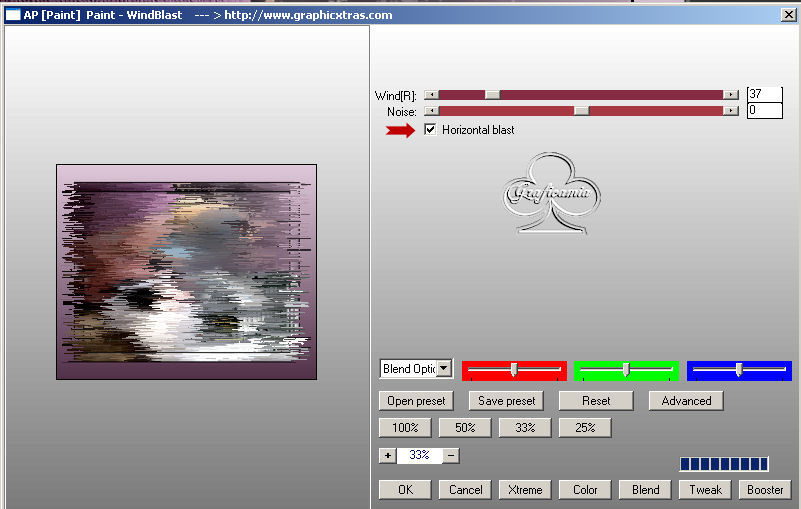Set preview zoom to 25%
This screenshot has width=801, height=509.
click(585, 428)
